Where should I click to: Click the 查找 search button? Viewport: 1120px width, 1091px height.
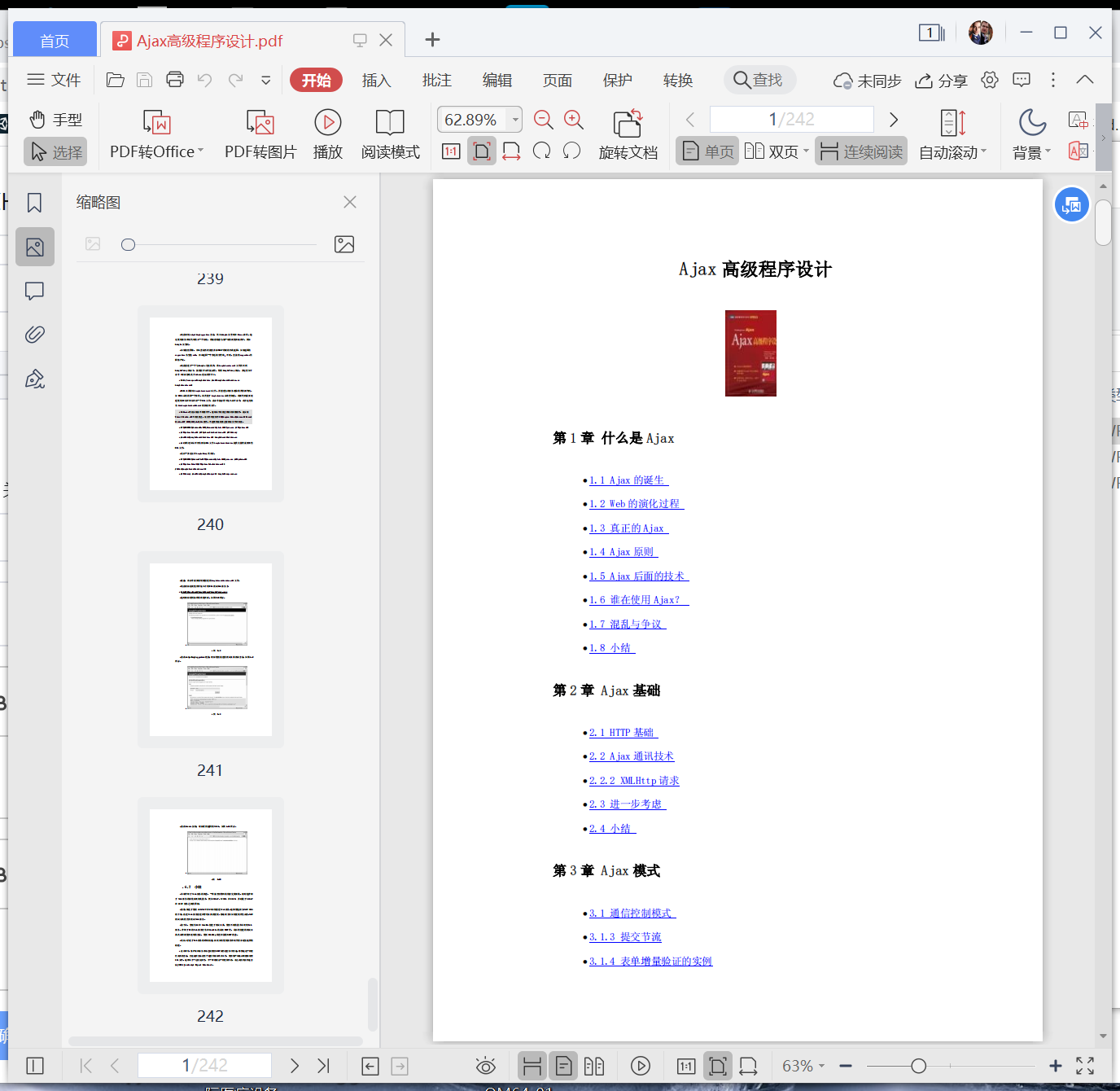point(759,80)
